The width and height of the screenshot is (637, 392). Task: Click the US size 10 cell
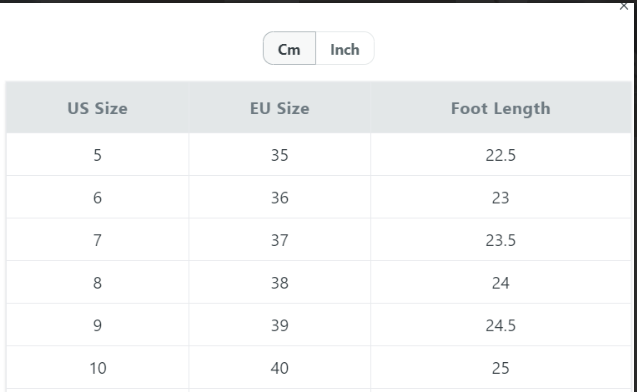pos(98,368)
